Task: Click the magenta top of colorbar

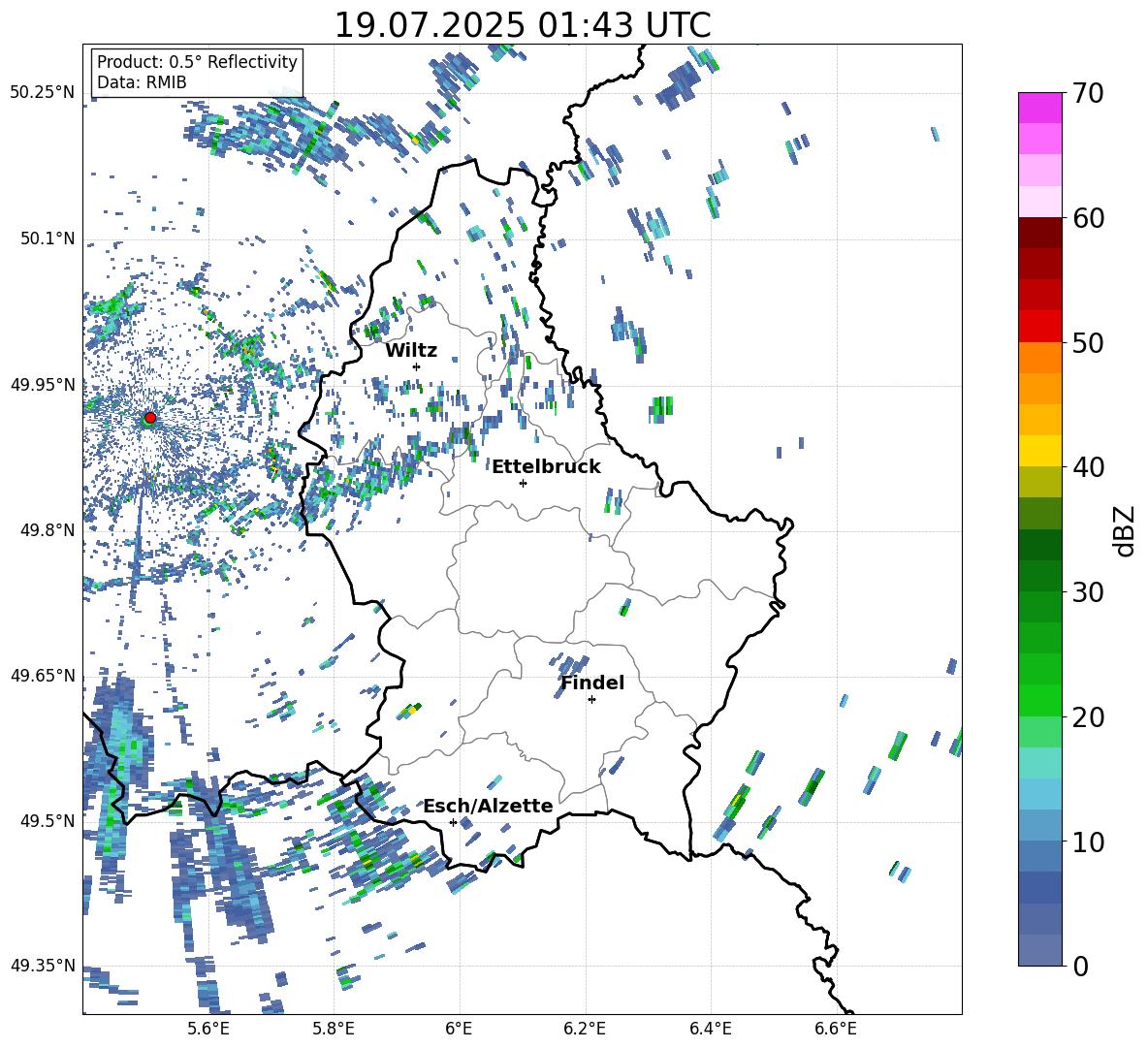Action: coord(1039,108)
